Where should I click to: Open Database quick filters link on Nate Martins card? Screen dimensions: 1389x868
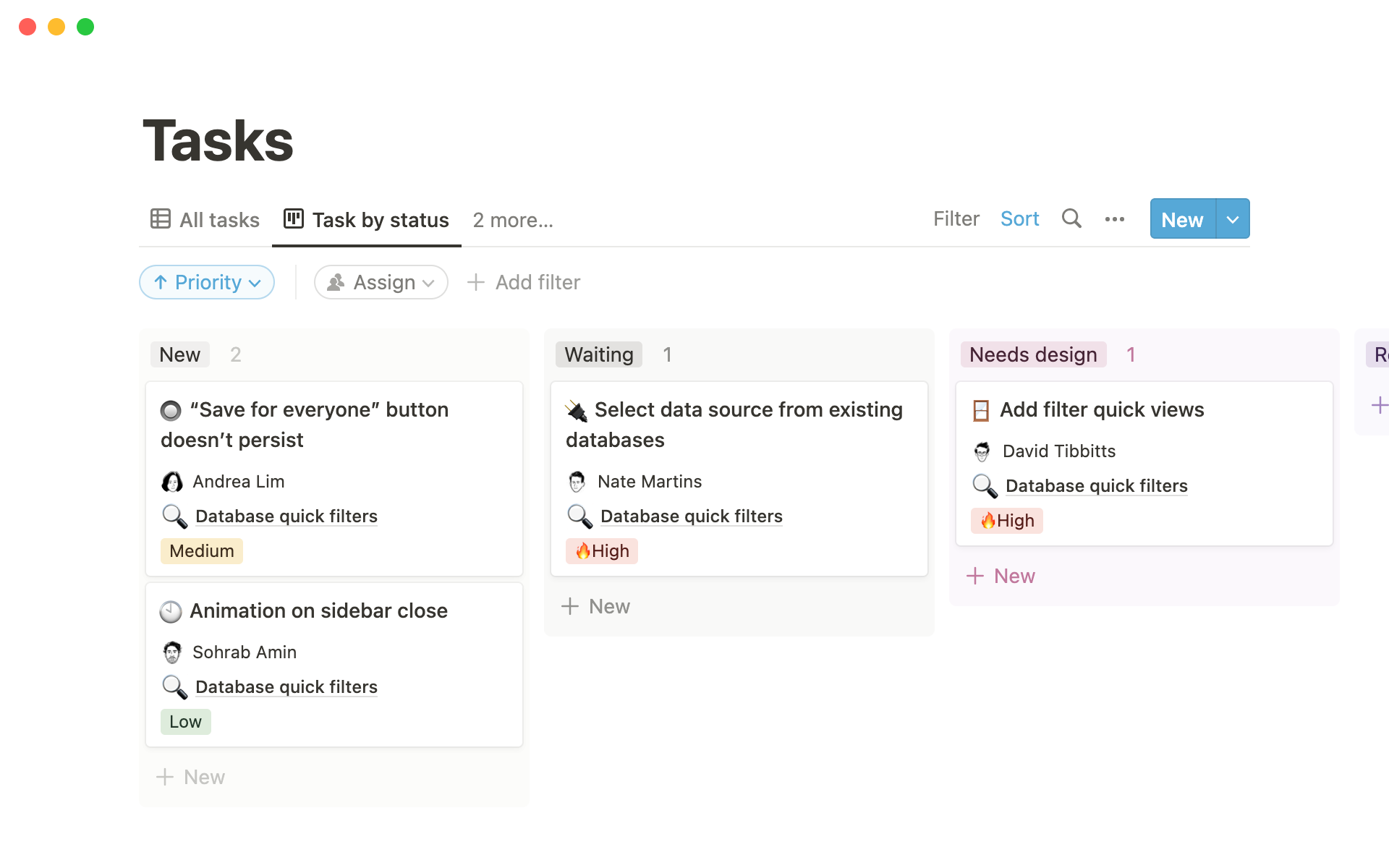pyautogui.click(x=691, y=516)
